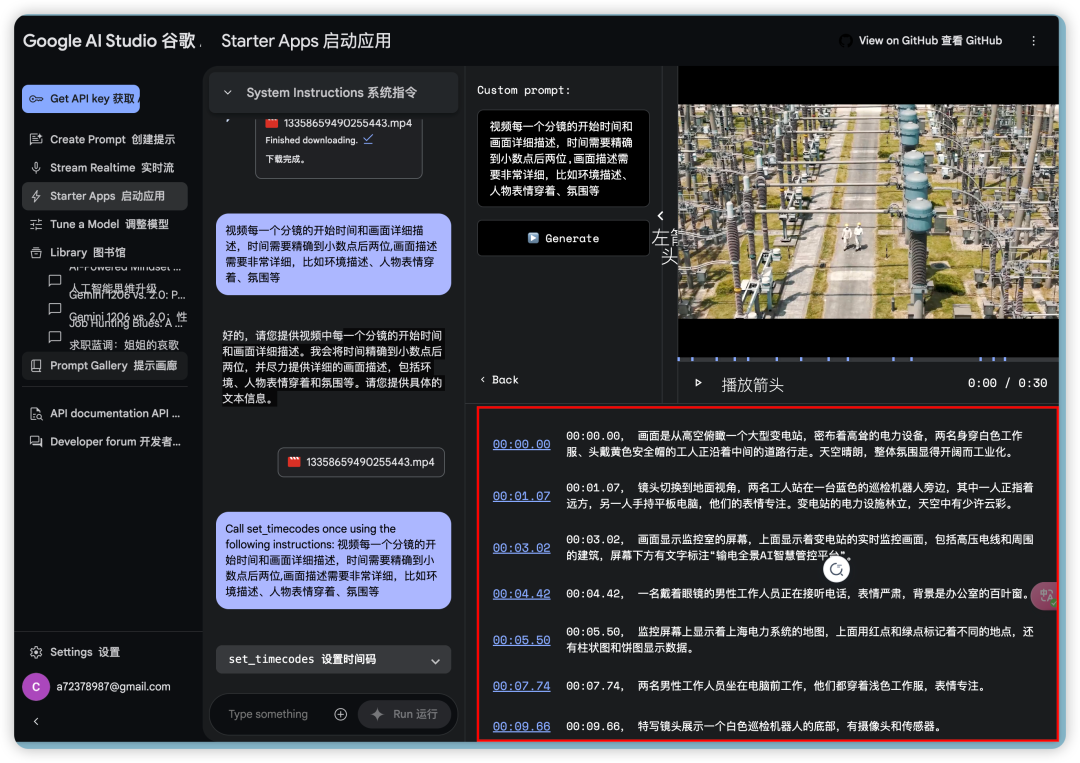This screenshot has height=763, width=1080.
Task: Click the Google AI Studio logo
Action: click(110, 41)
